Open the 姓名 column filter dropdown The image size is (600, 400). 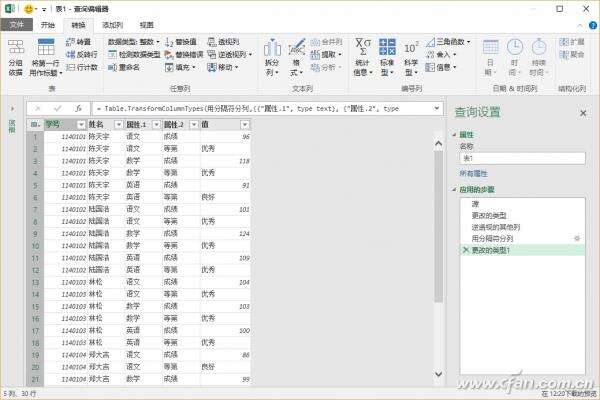pyautogui.click(x=119, y=124)
